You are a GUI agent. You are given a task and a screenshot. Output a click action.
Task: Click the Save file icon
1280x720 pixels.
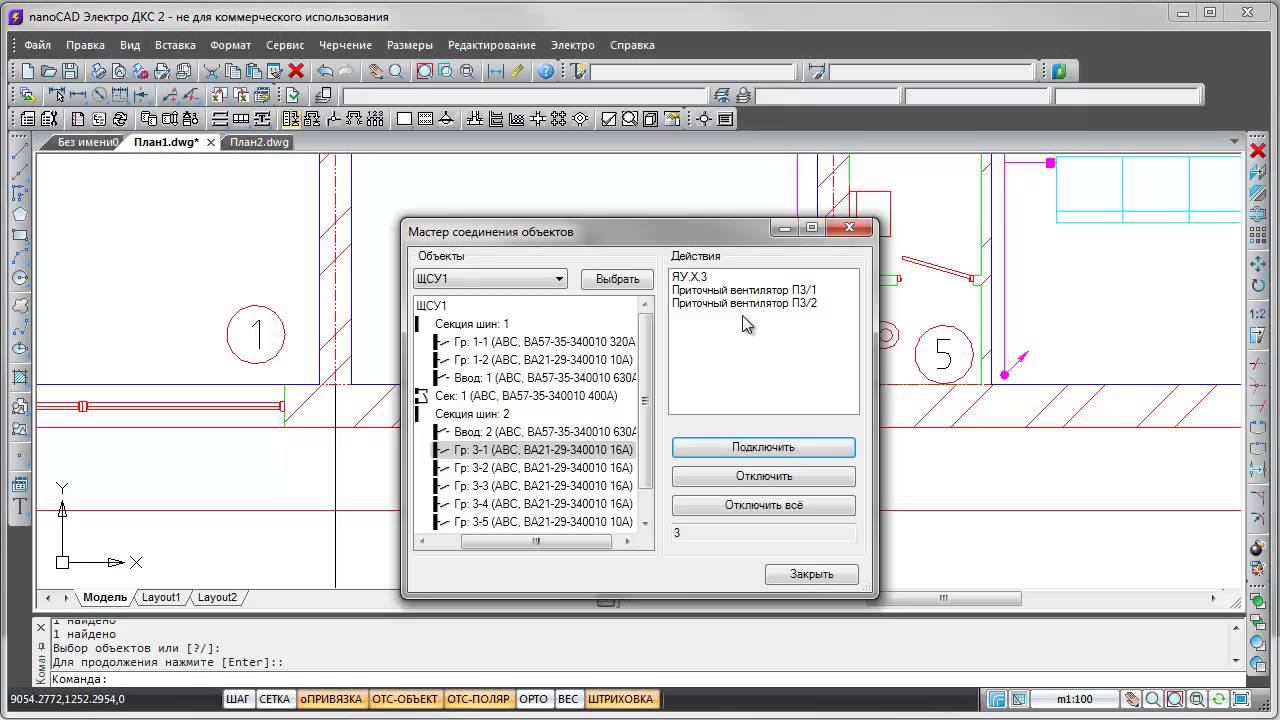tap(70, 71)
